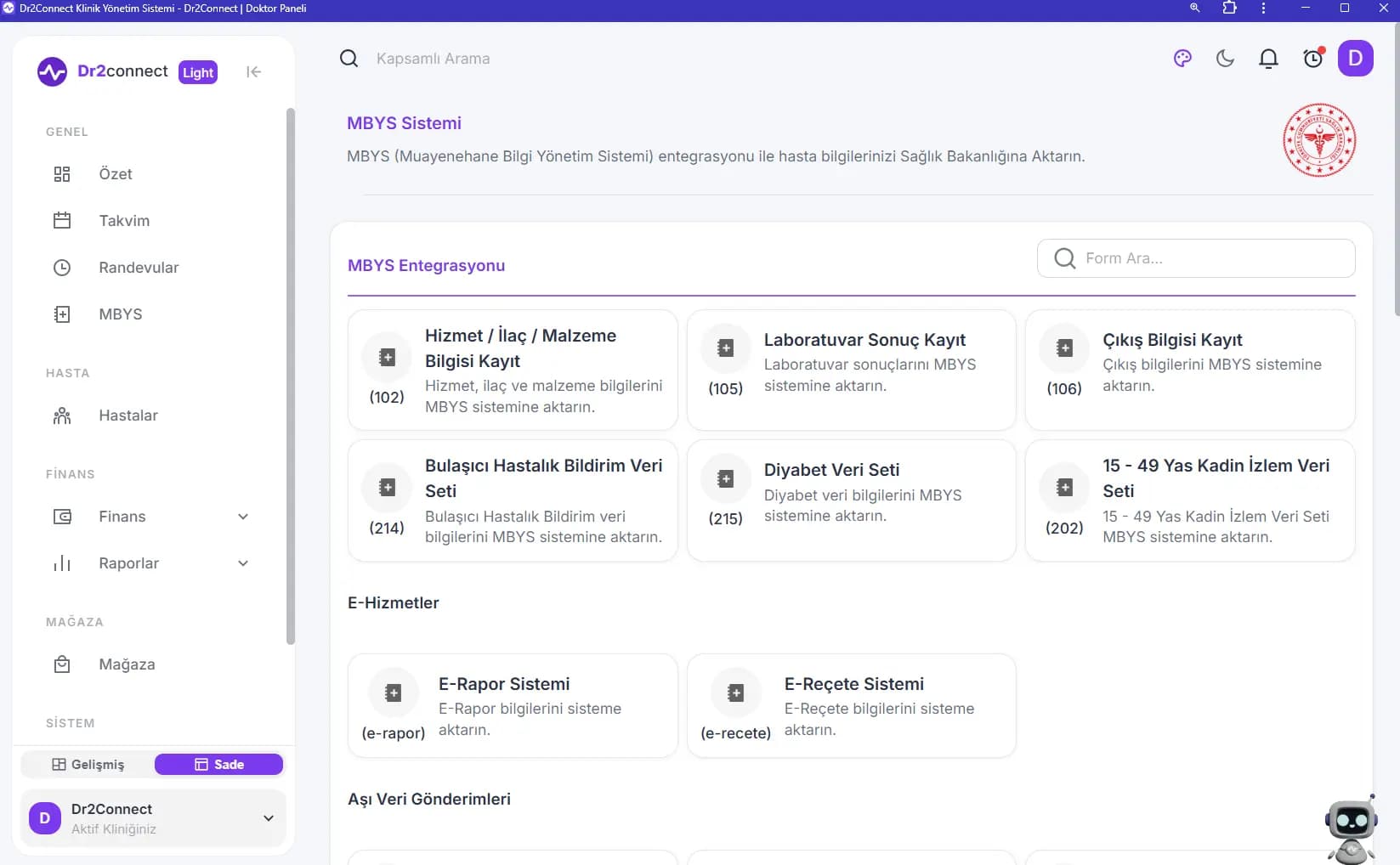The height and width of the screenshot is (865, 1400).
Task: Click the (e-rapor) code label
Action: tap(394, 733)
